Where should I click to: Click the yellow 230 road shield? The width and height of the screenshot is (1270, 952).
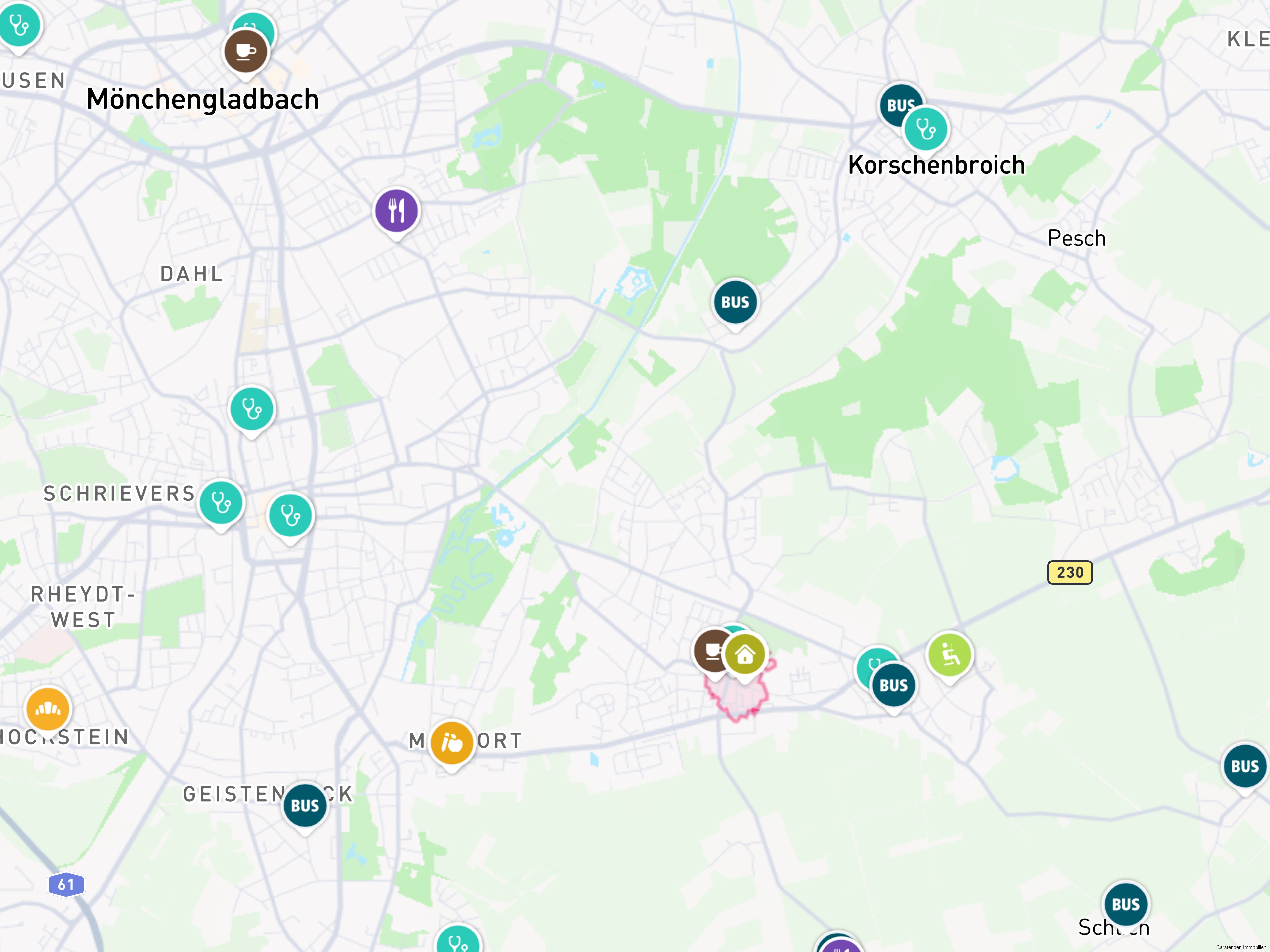(1070, 572)
